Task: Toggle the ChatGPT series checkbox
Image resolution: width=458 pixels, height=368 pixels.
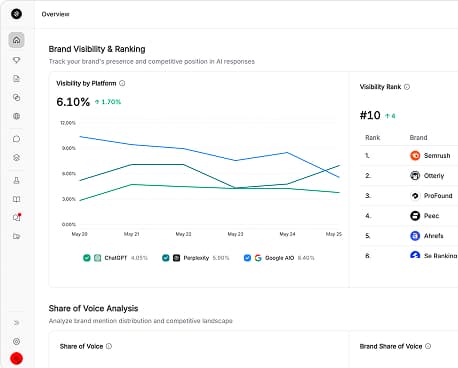Action: (x=87, y=258)
